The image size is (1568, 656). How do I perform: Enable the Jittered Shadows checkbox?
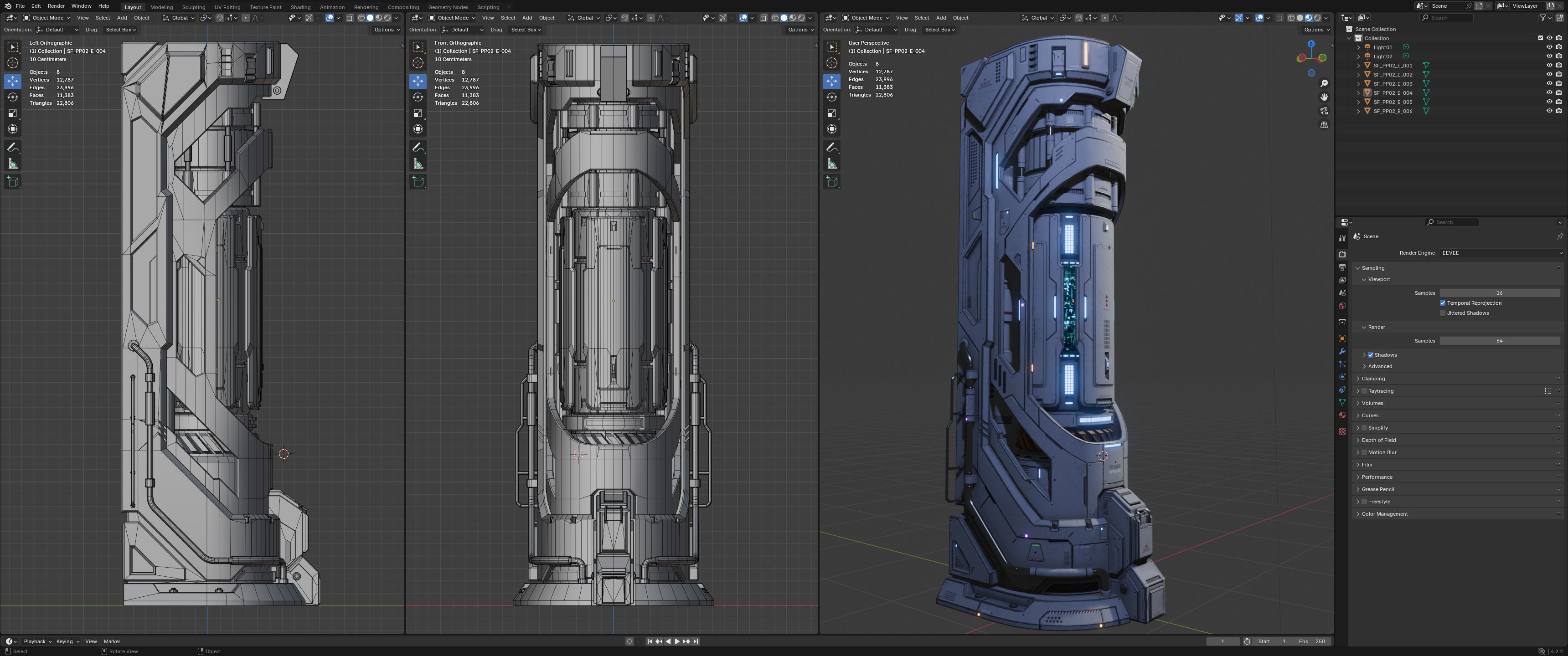pos(1443,313)
